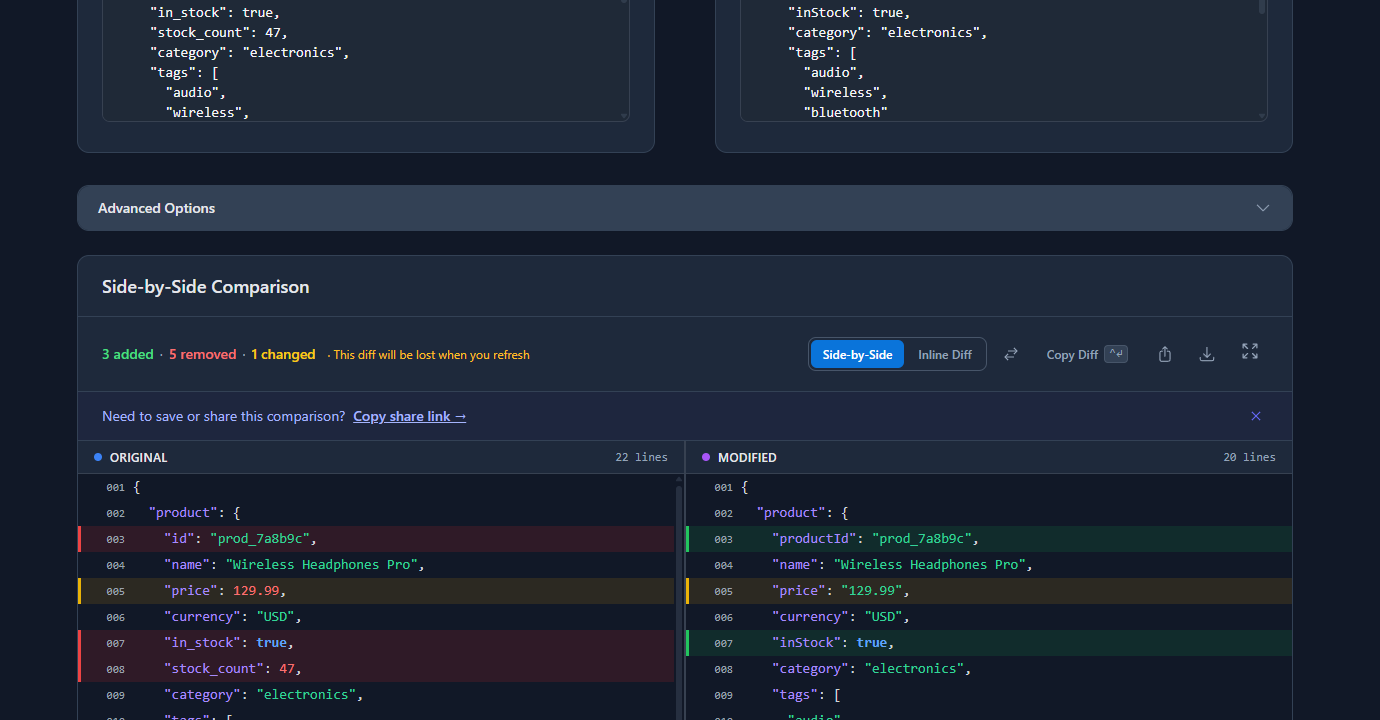The height and width of the screenshot is (720, 1380).
Task: Open the Copy share link
Action: (x=409, y=416)
